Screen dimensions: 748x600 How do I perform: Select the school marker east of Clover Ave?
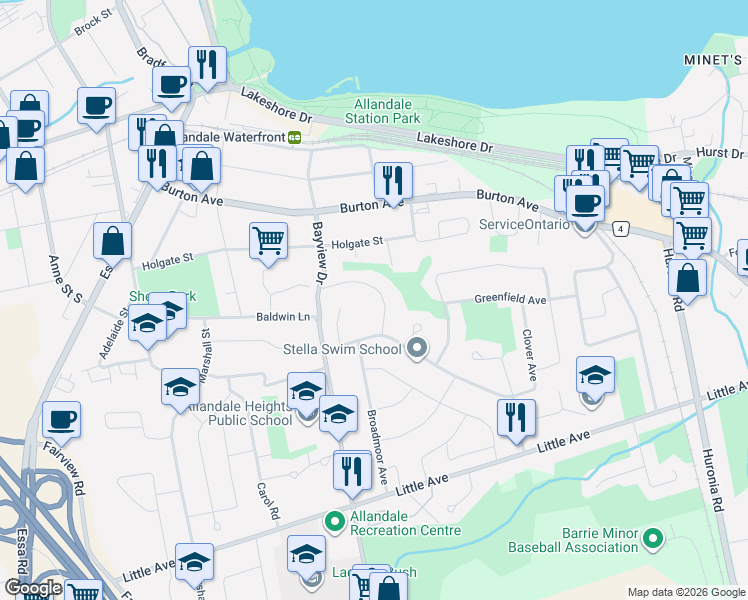pyautogui.click(x=595, y=376)
